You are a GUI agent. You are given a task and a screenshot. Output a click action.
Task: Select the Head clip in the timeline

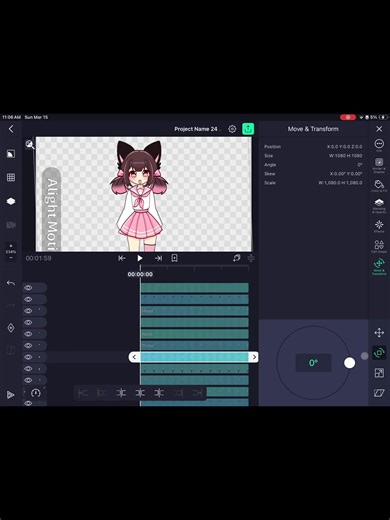point(195,311)
